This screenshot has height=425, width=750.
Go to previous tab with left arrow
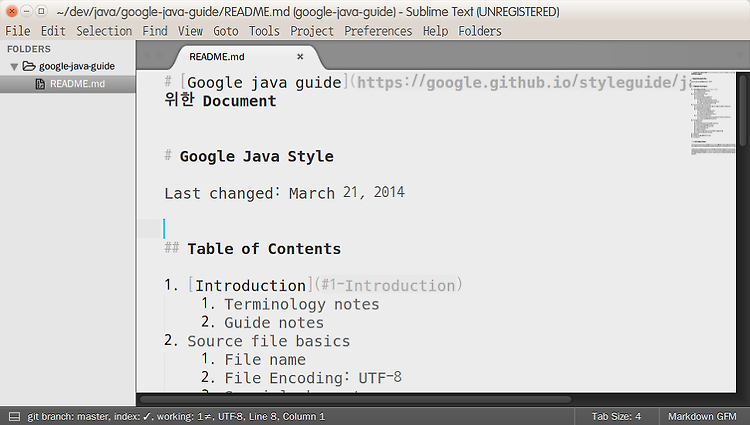[147, 55]
